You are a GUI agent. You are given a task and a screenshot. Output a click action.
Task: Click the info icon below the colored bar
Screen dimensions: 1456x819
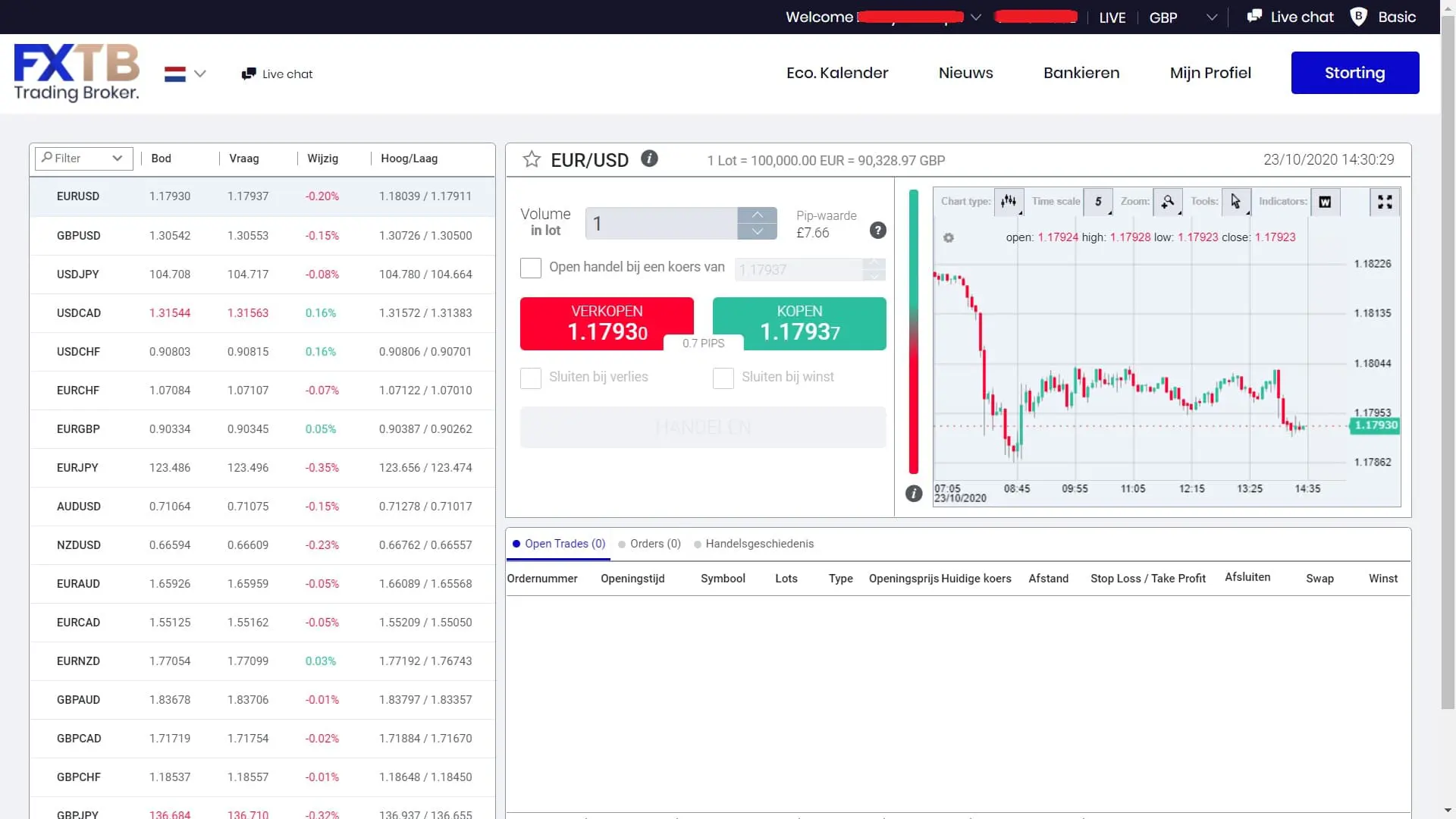point(914,493)
